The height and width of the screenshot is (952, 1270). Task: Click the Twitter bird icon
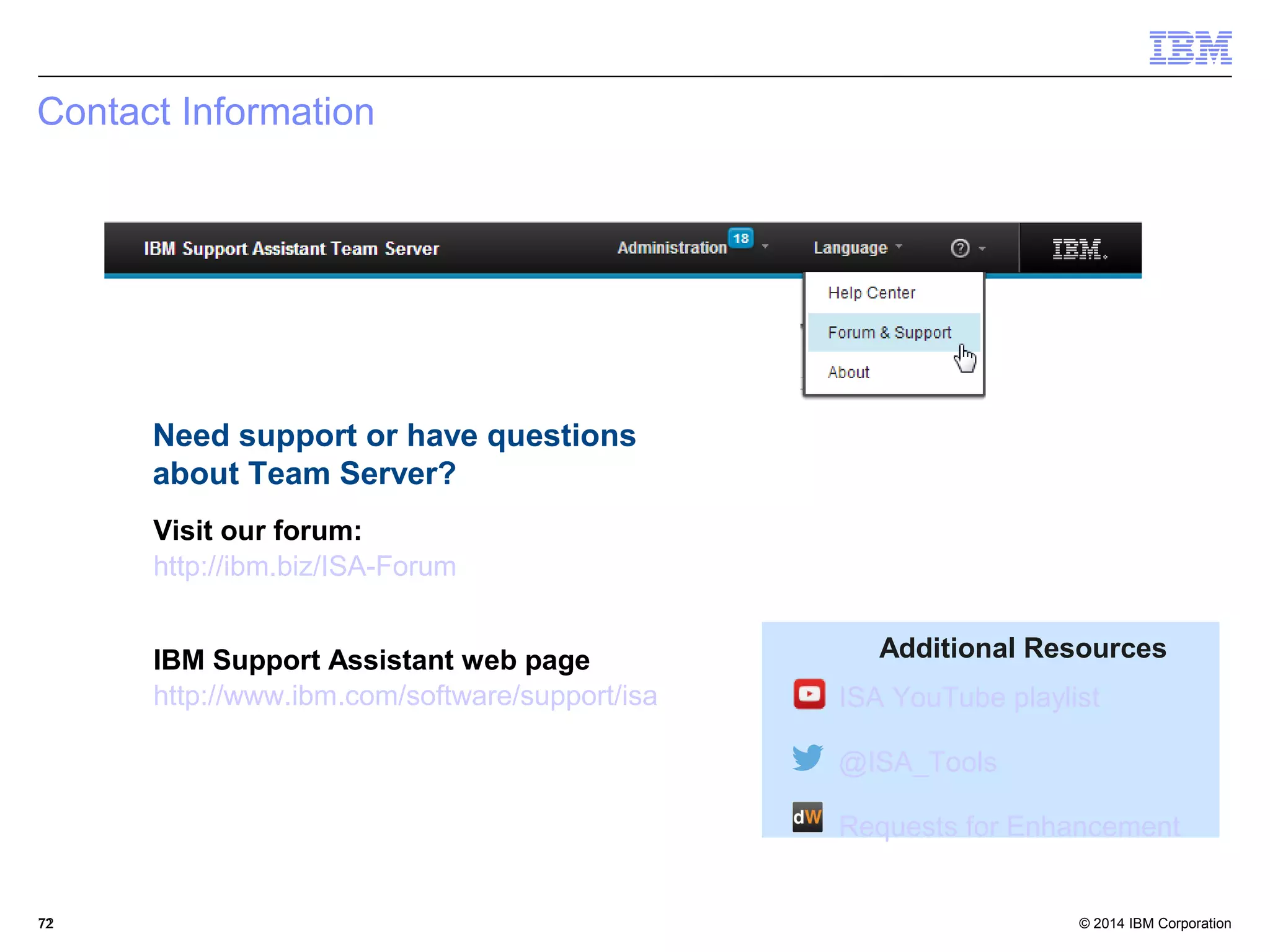point(808,757)
